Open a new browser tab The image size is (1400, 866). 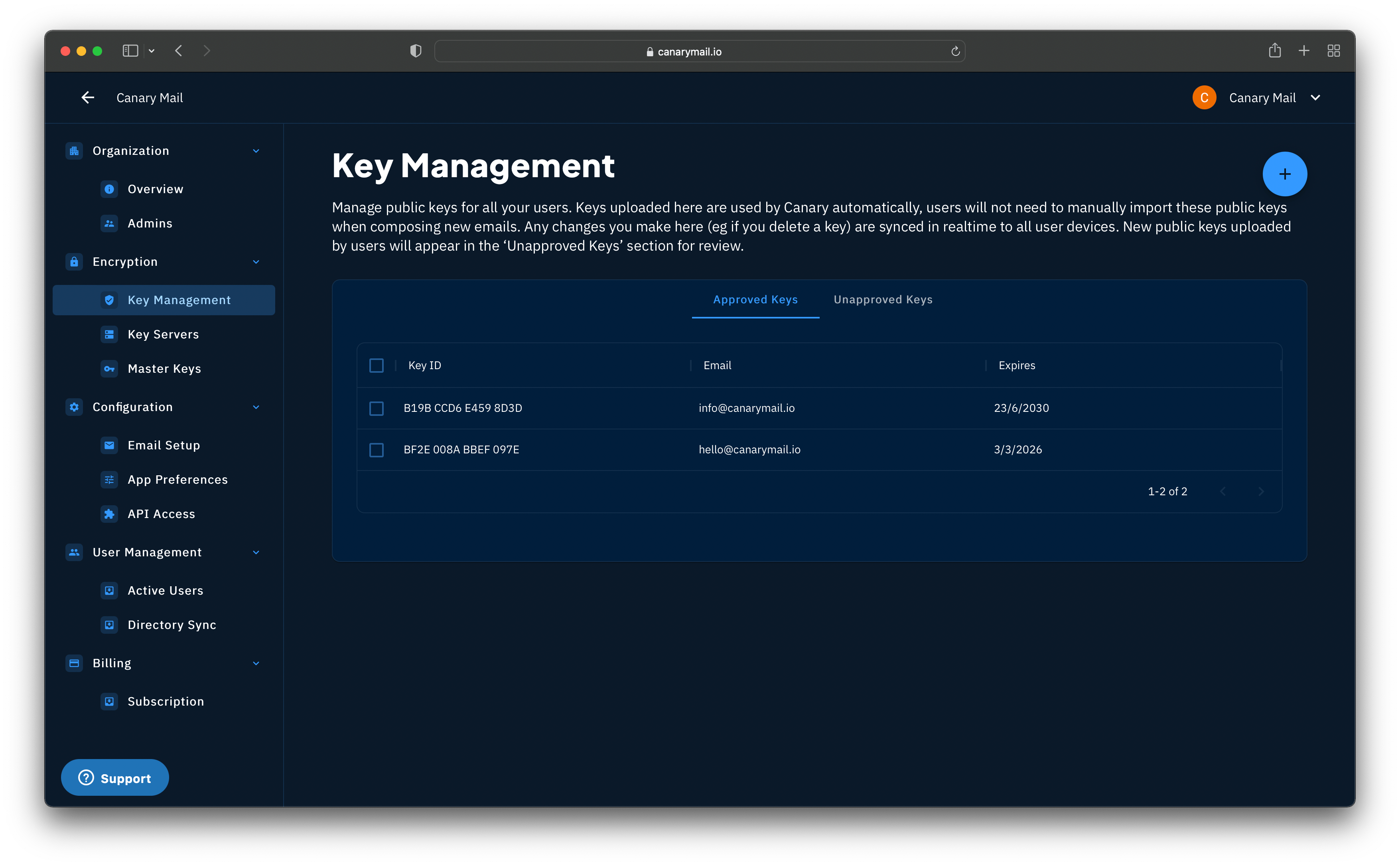(x=1304, y=51)
